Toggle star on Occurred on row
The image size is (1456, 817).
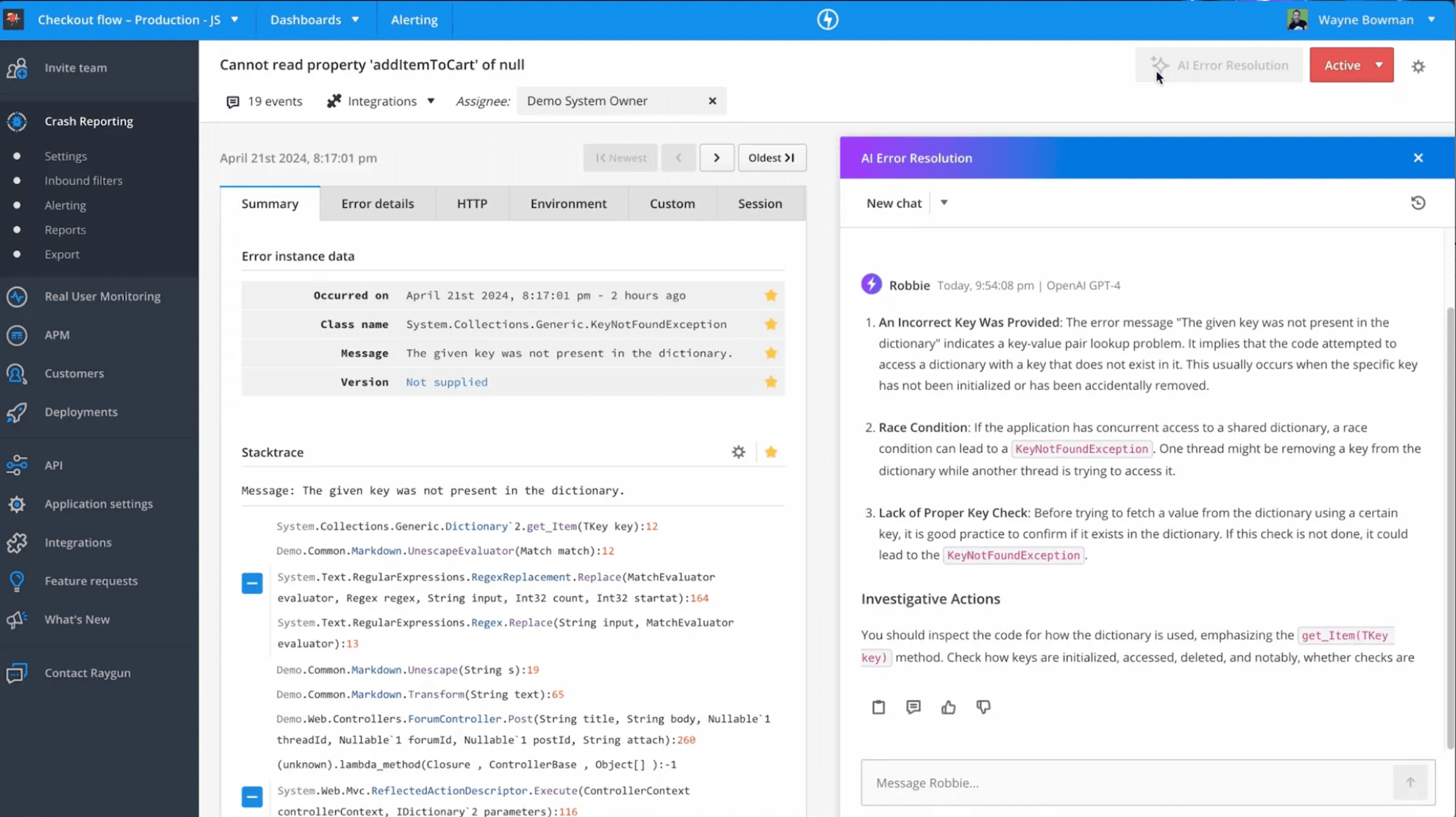(770, 295)
